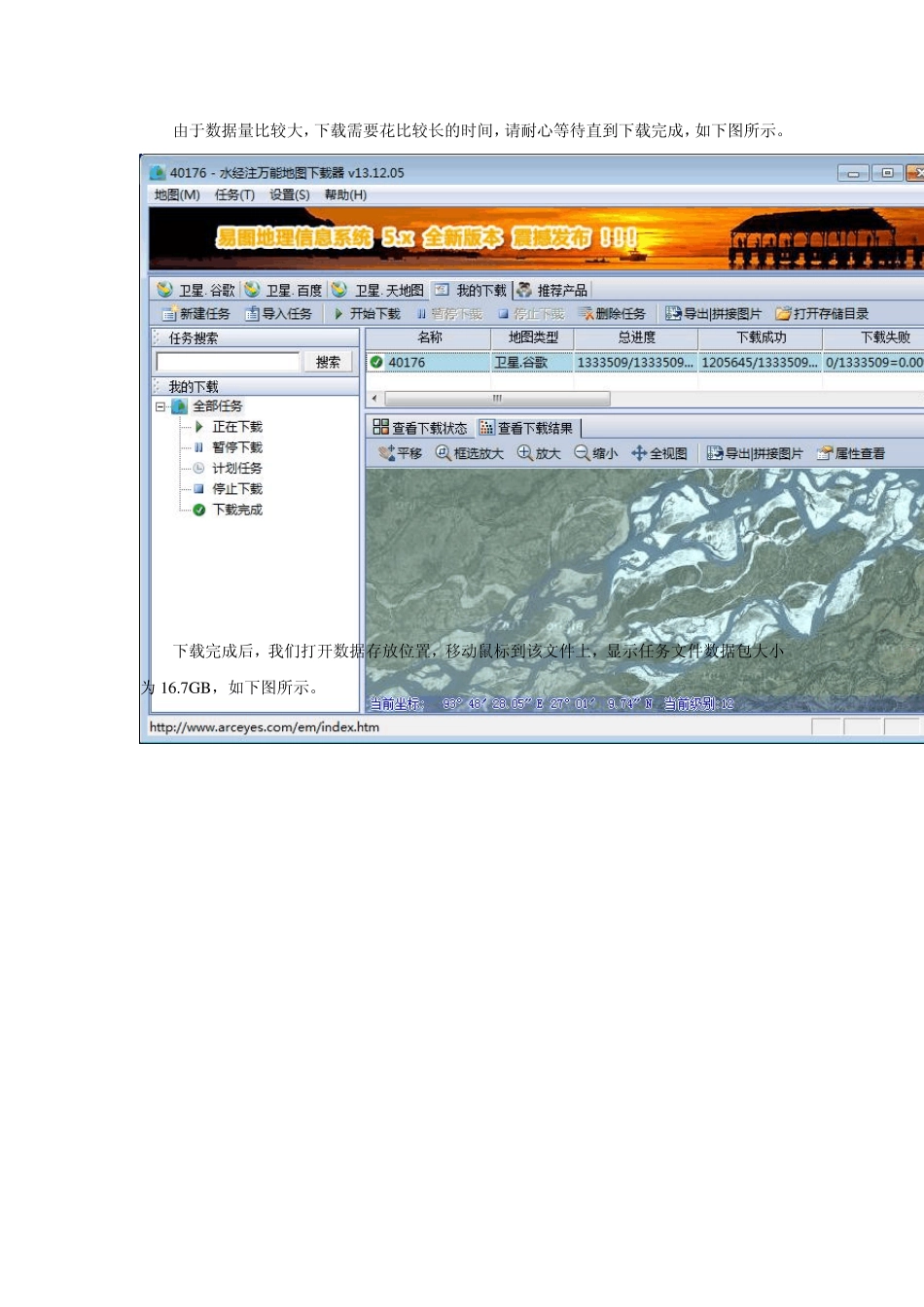Open the 推荐产品 tab

(552, 290)
